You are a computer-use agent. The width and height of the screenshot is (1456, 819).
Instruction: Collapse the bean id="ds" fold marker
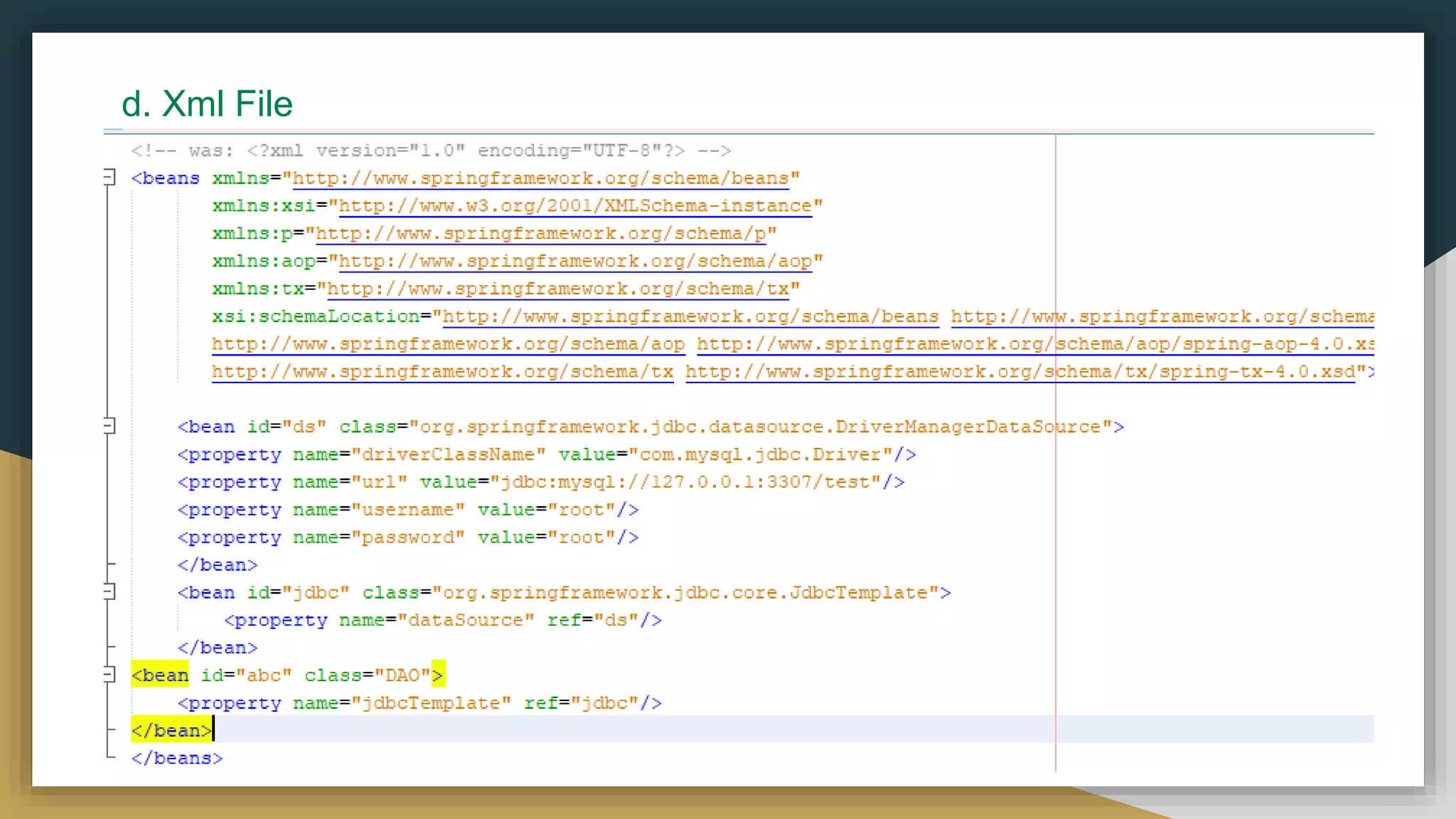(109, 426)
